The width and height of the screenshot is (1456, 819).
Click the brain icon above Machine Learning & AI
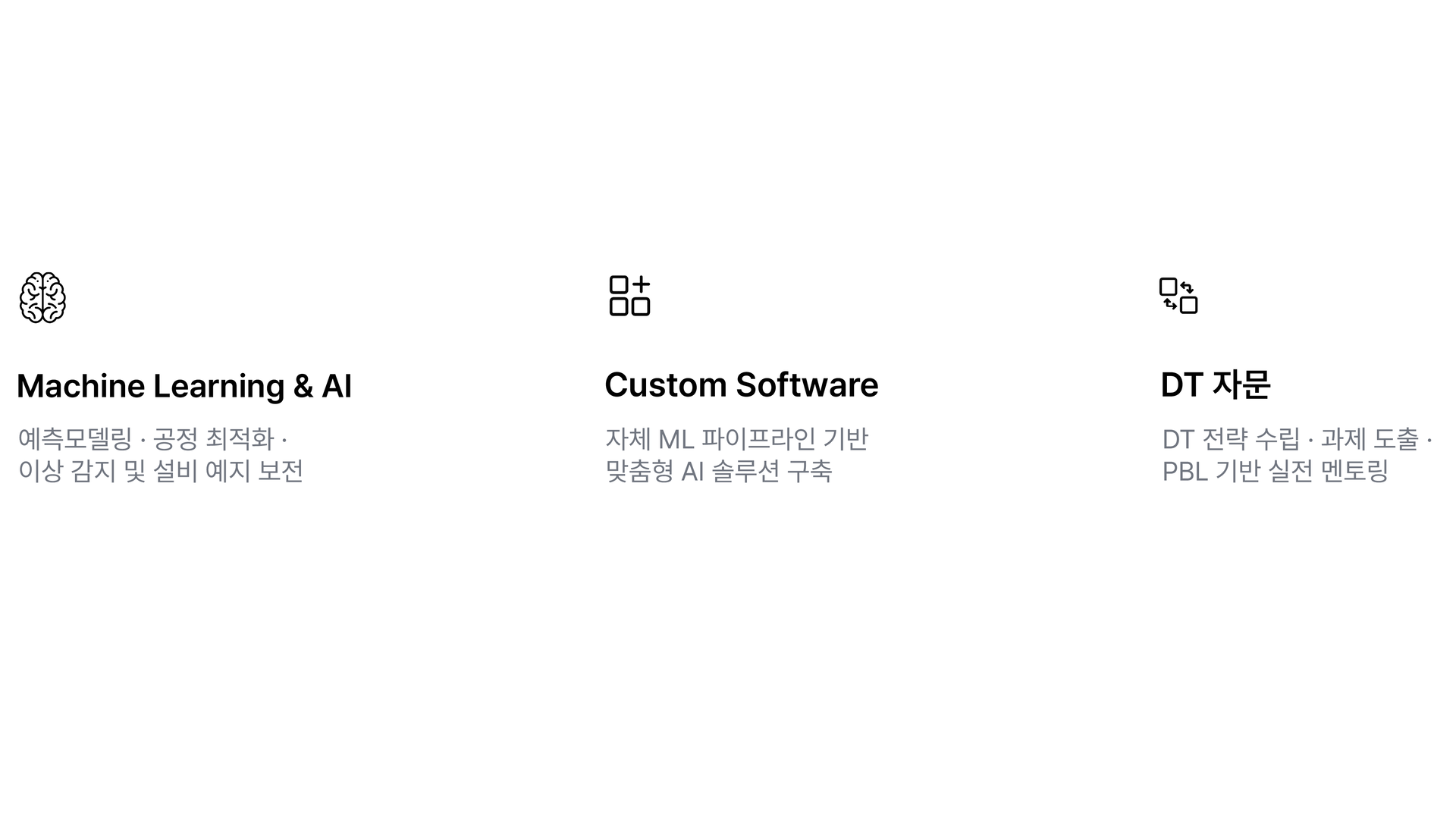click(x=42, y=297)
